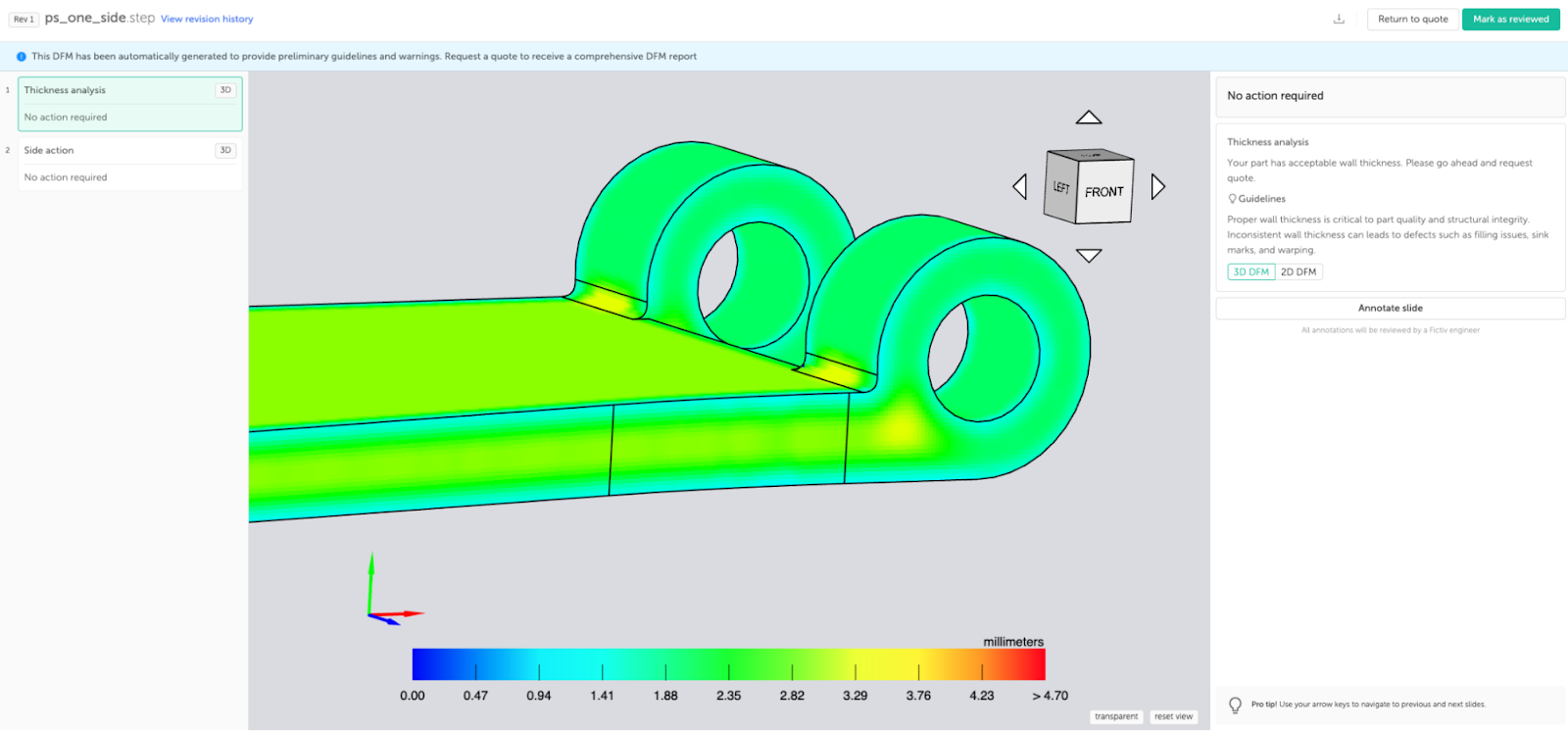Click the 3D badge on Side action

point(225,151)
